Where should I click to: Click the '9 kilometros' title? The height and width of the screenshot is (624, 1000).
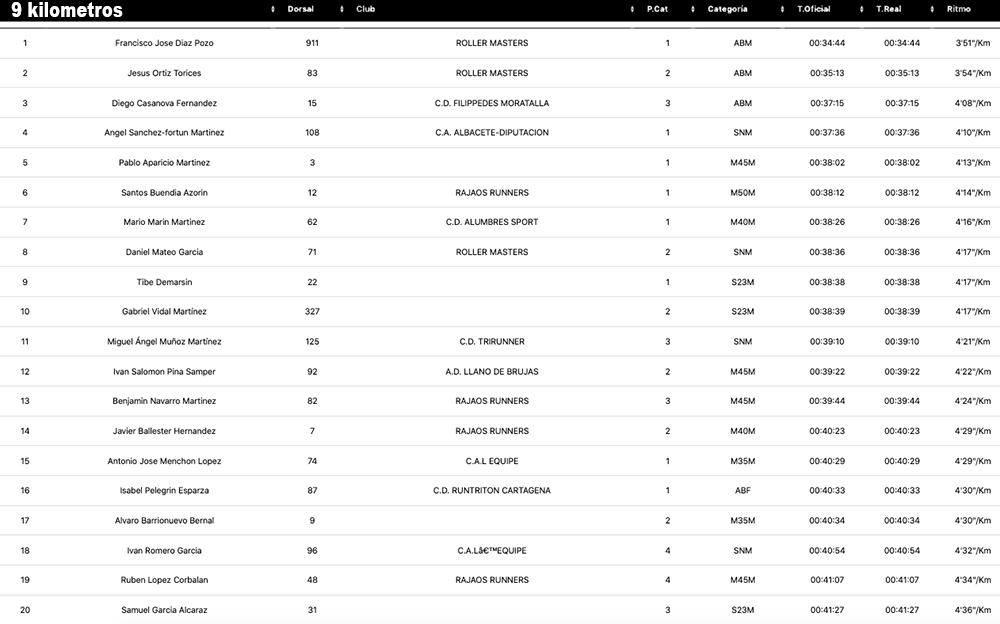[x=67, y=11]
